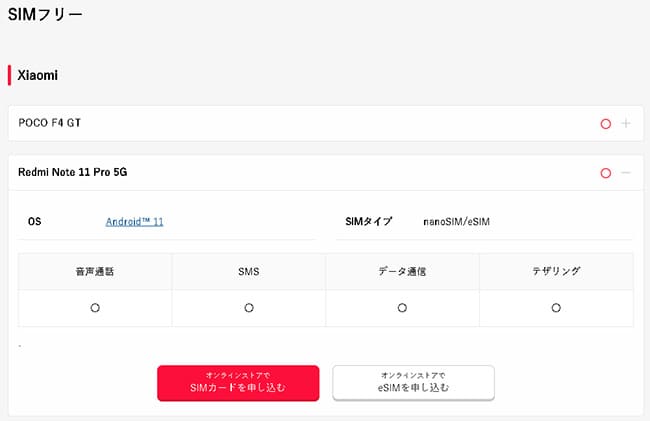Expand the POCO F4 GT plus icon

click(626, 124)
